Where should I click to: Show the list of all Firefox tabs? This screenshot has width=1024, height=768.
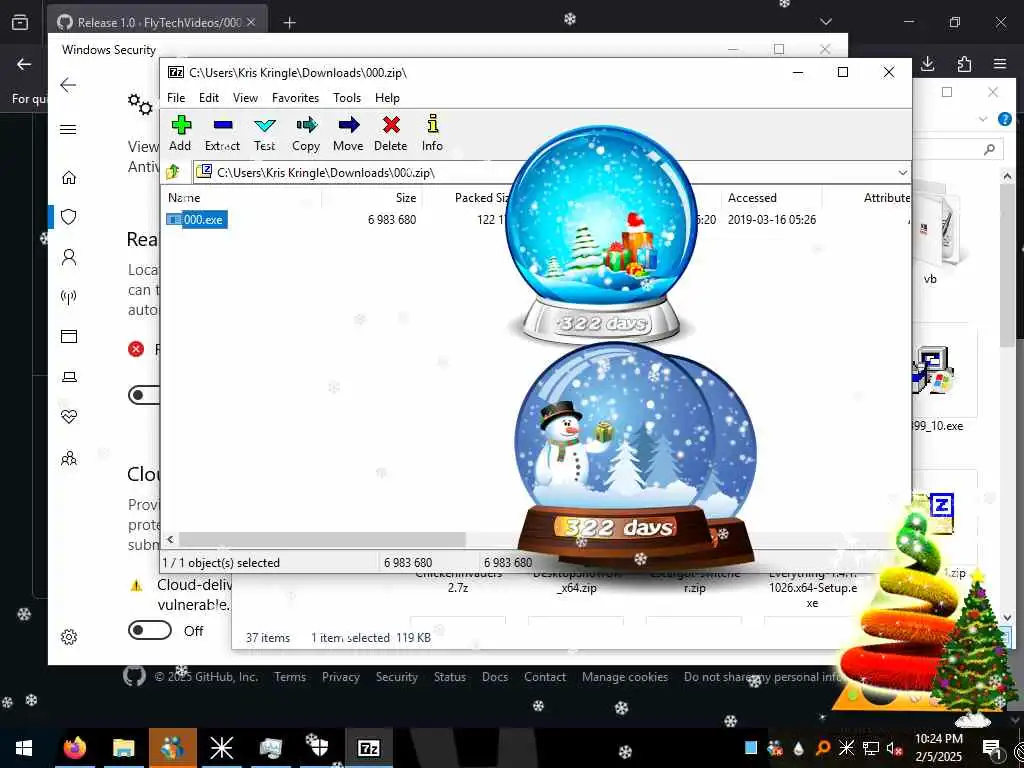tap(825, 22)
